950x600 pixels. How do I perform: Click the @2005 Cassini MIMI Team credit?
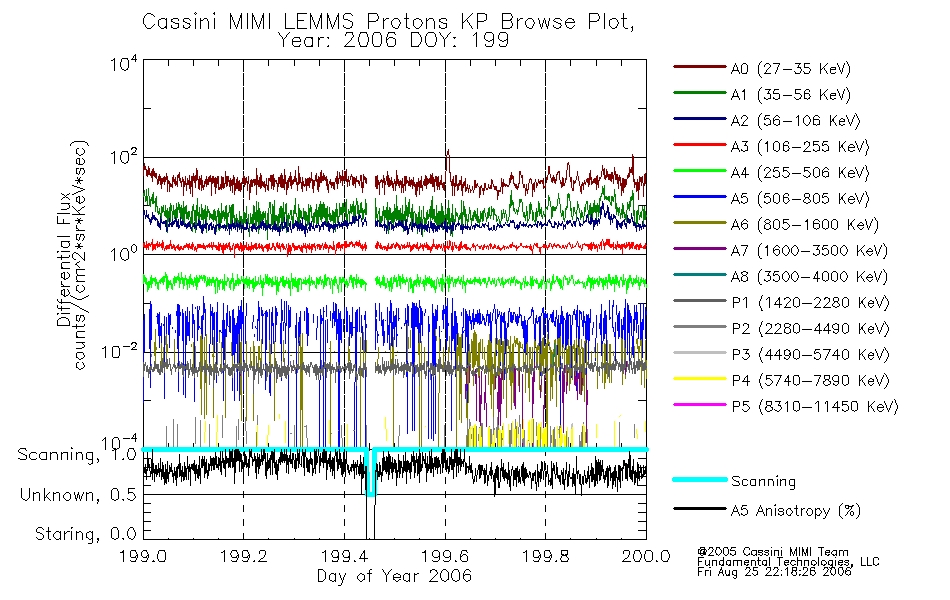coord(772,552)
